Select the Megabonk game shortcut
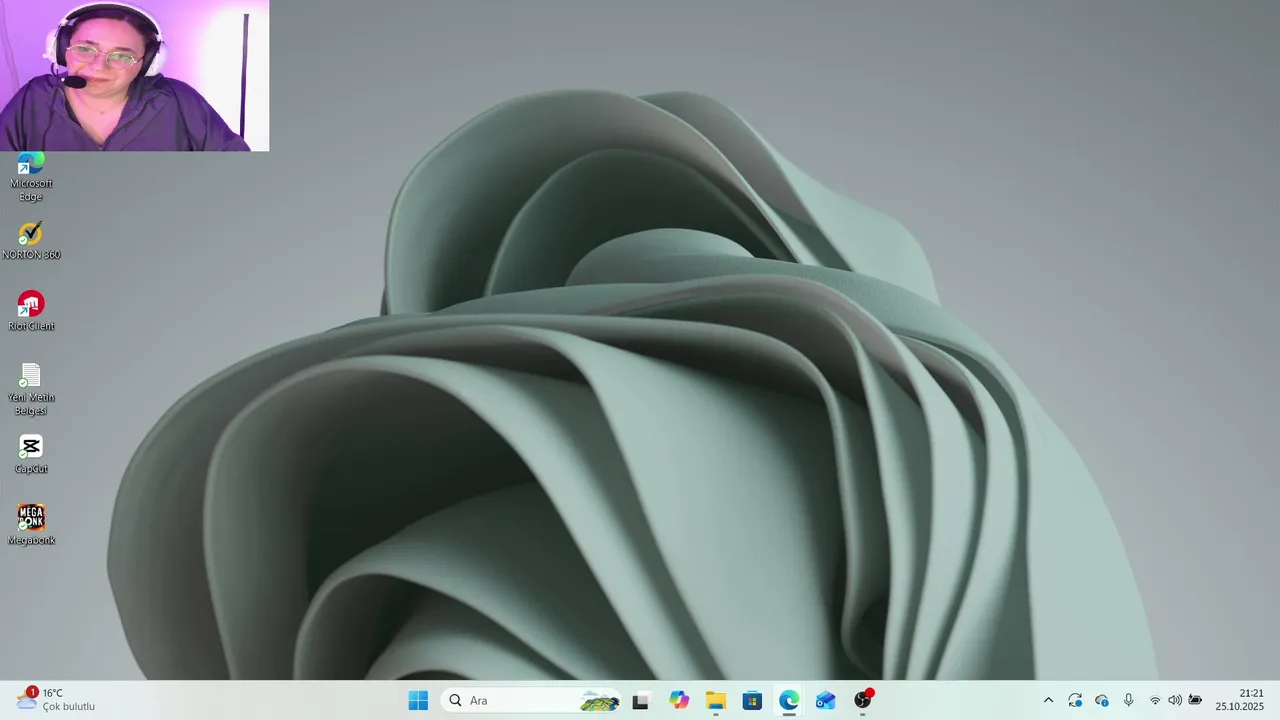 (31, 525)
